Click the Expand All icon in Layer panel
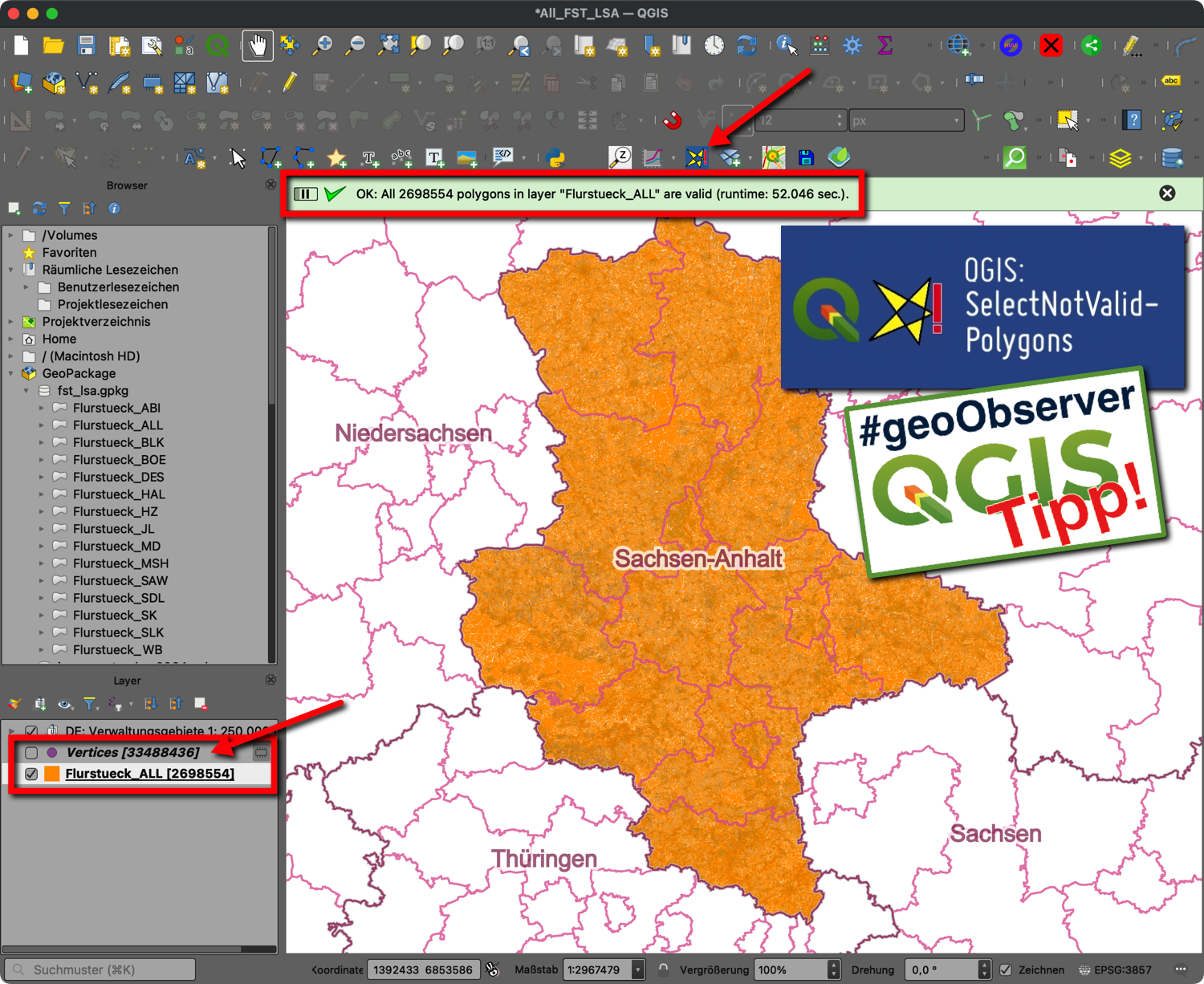1204x984 pixels. [x=150, y=704]
